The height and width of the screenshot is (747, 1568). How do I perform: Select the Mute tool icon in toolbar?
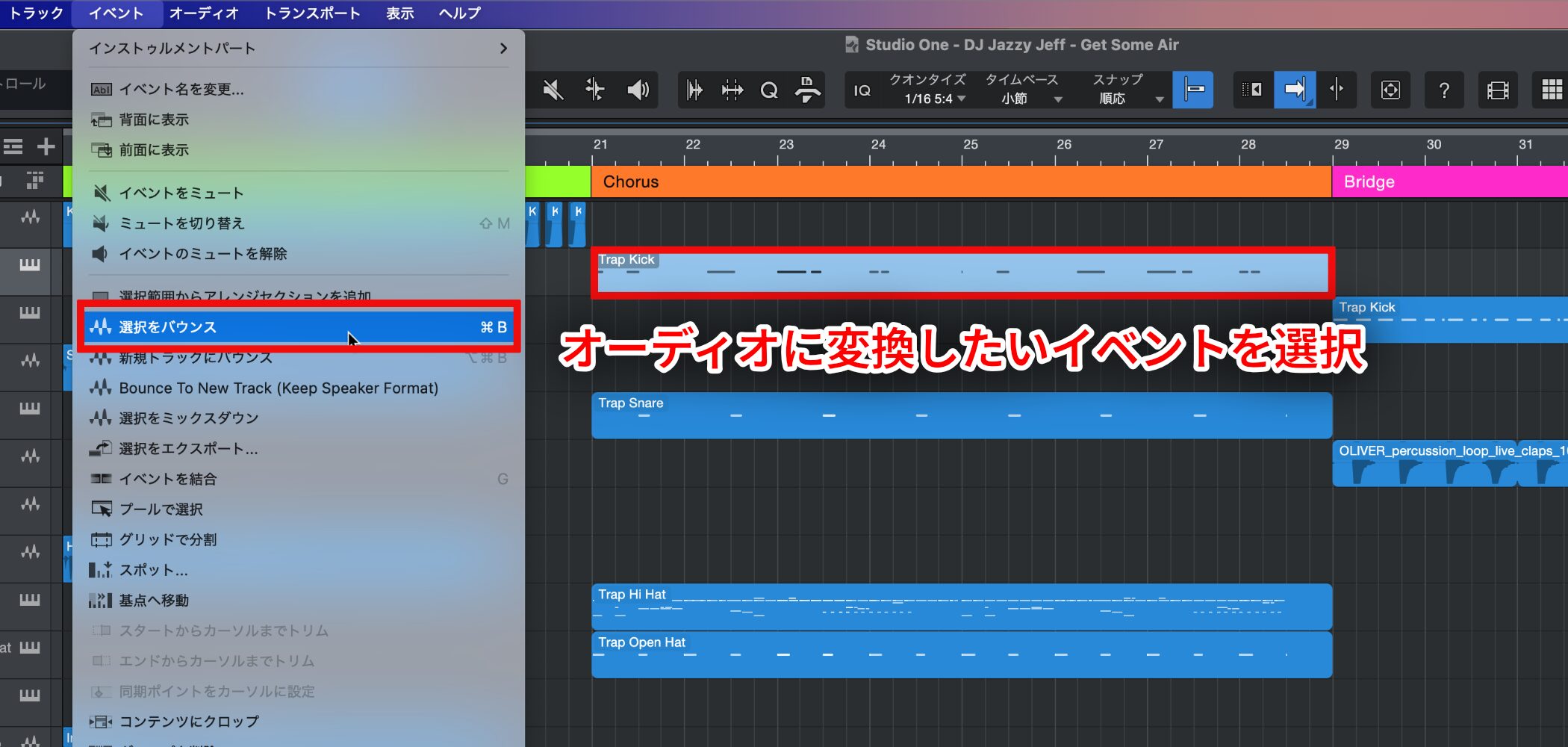coord(553,90)
